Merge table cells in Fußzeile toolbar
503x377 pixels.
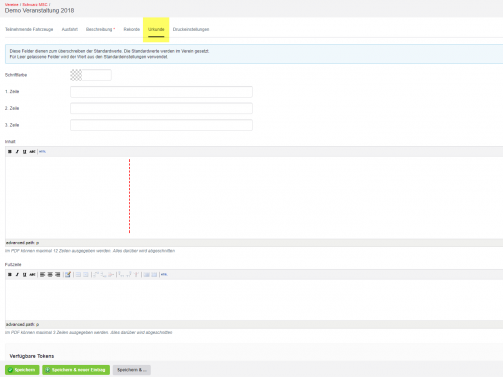click(x=154, y=275)
